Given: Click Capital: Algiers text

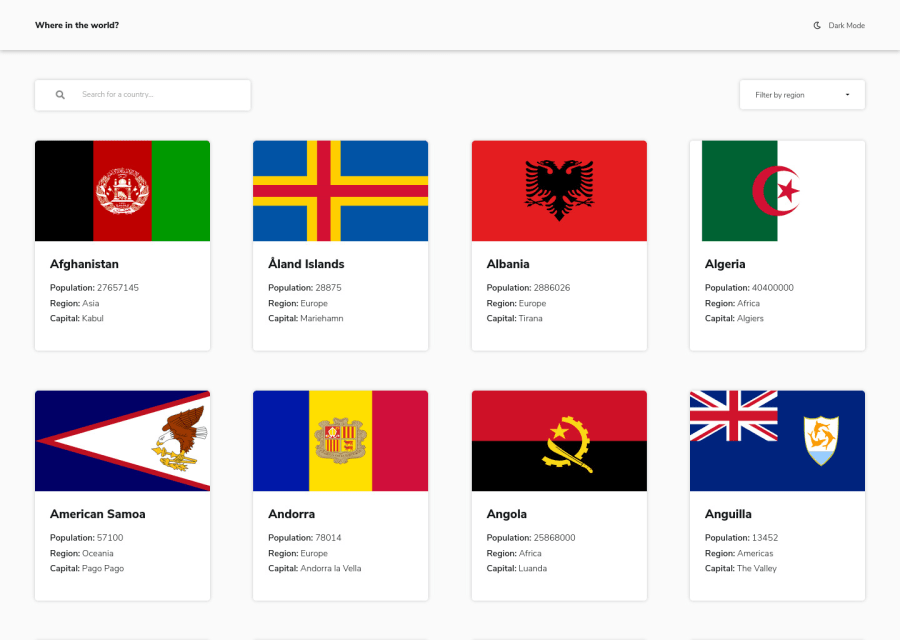Looking at the screenshot, I should [x=734, y=318].
